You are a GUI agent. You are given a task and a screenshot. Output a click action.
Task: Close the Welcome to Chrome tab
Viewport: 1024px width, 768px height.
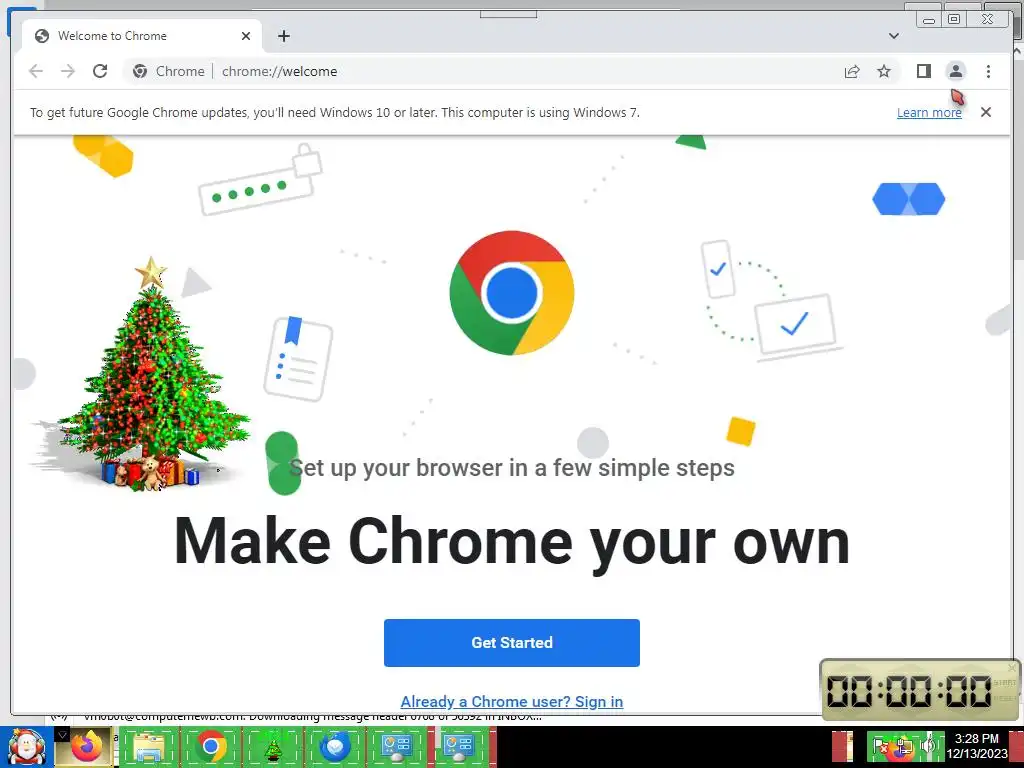point(246,36)
